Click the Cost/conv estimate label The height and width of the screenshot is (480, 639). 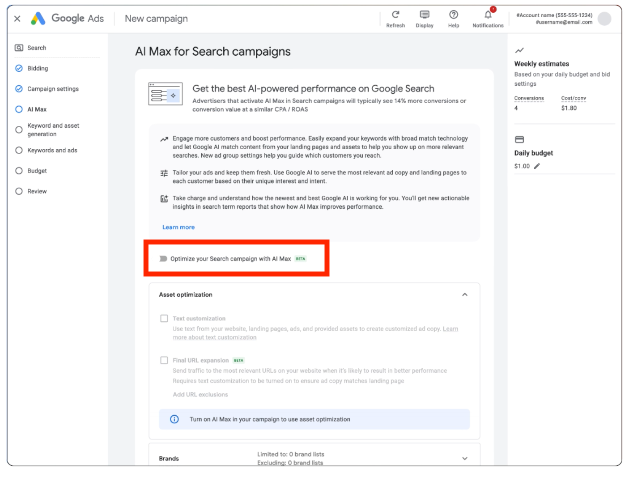pos(573,98)
